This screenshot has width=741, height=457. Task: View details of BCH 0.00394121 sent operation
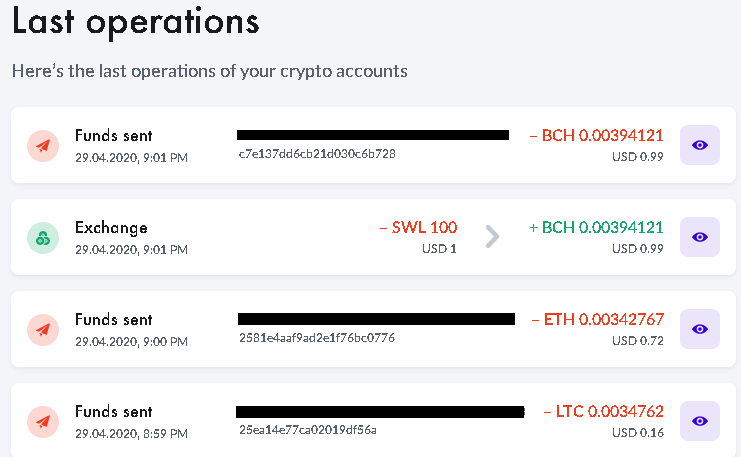pos(699,145)
